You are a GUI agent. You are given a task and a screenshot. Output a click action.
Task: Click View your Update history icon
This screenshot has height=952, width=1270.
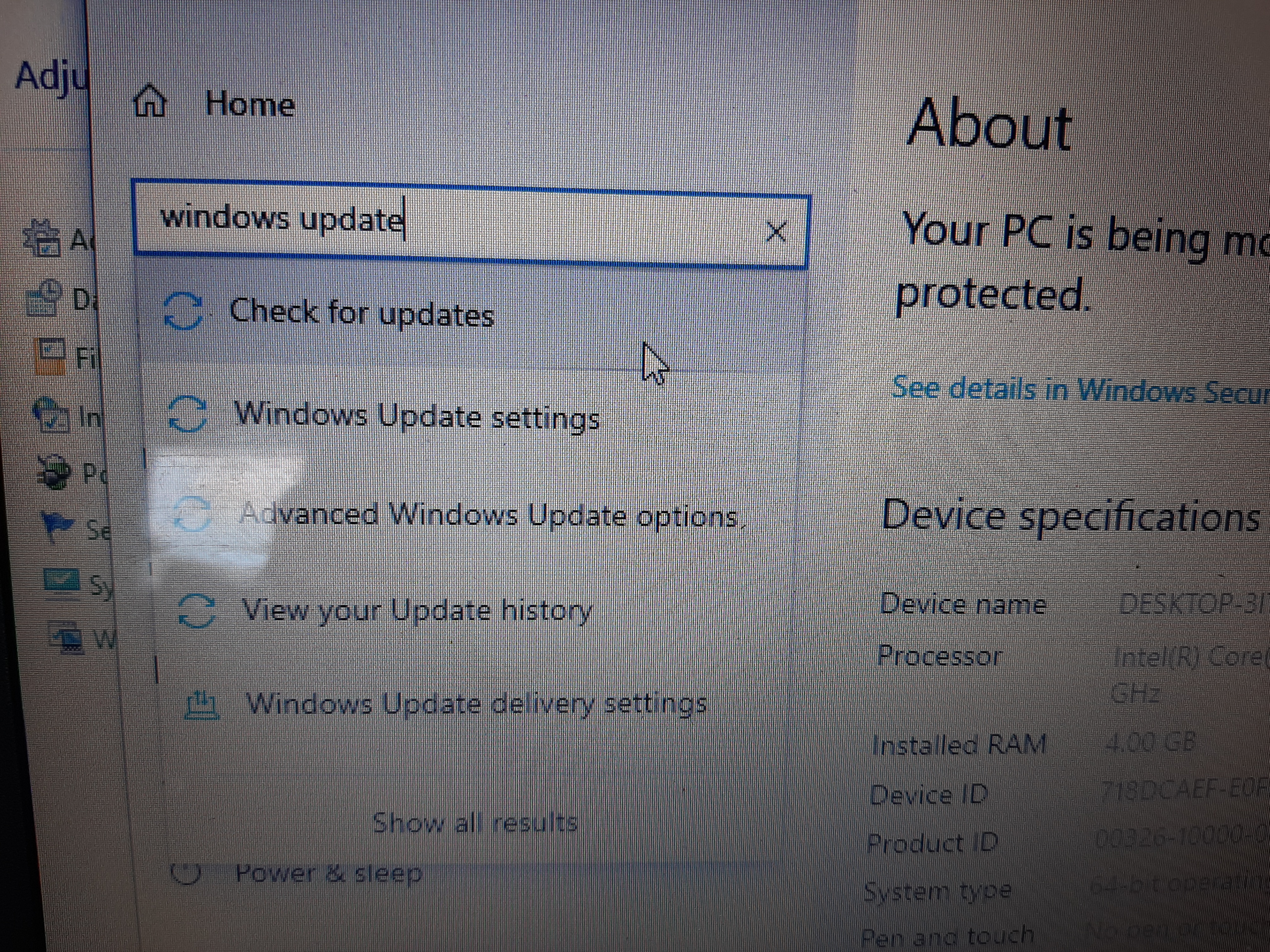click(197, 610)
